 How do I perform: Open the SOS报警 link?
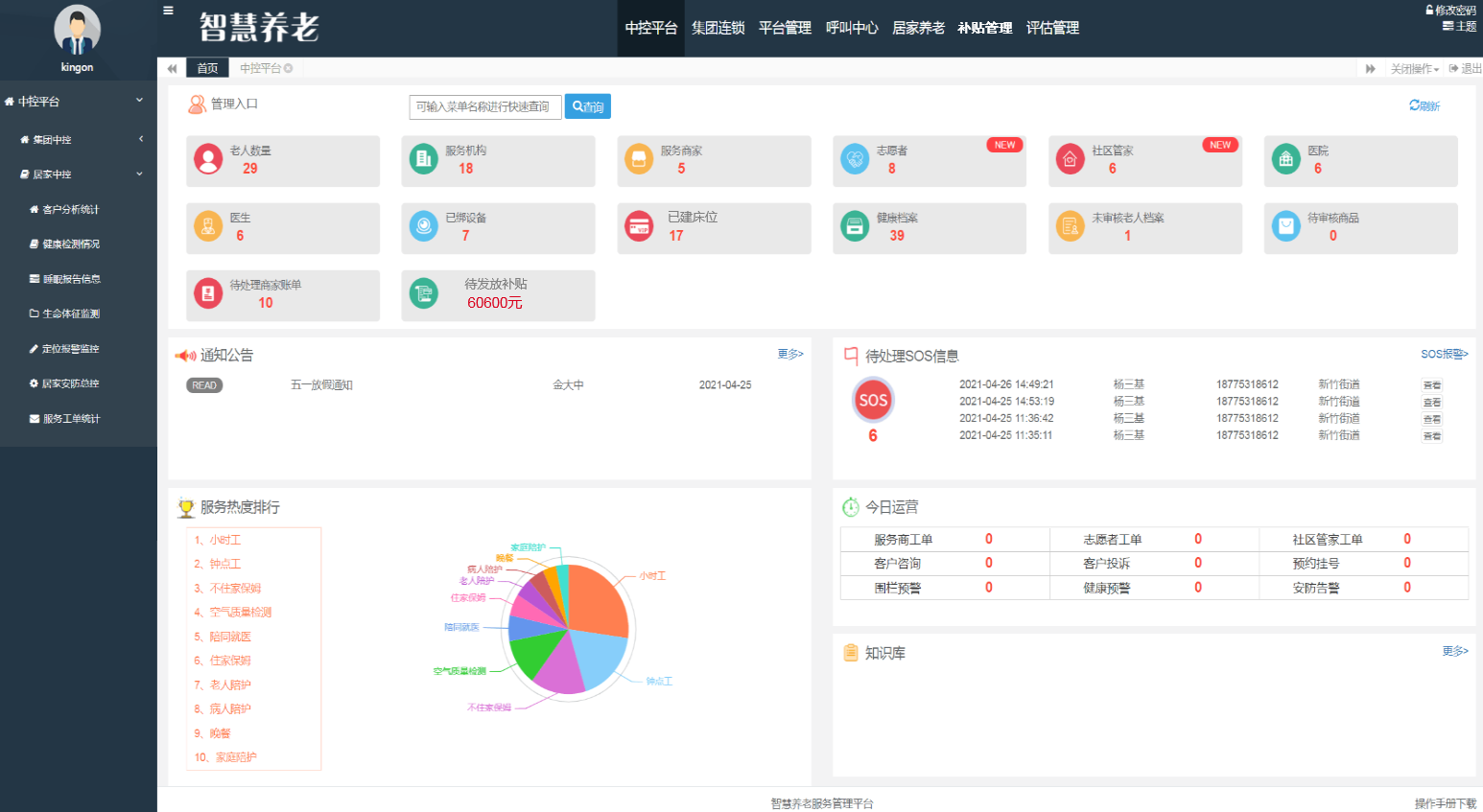[x=1444, y=355]
